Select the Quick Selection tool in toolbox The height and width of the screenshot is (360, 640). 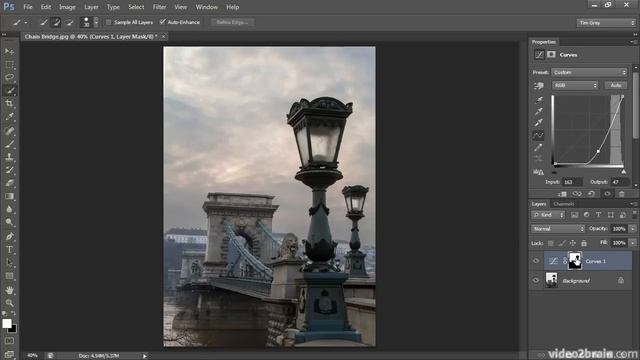9,90
